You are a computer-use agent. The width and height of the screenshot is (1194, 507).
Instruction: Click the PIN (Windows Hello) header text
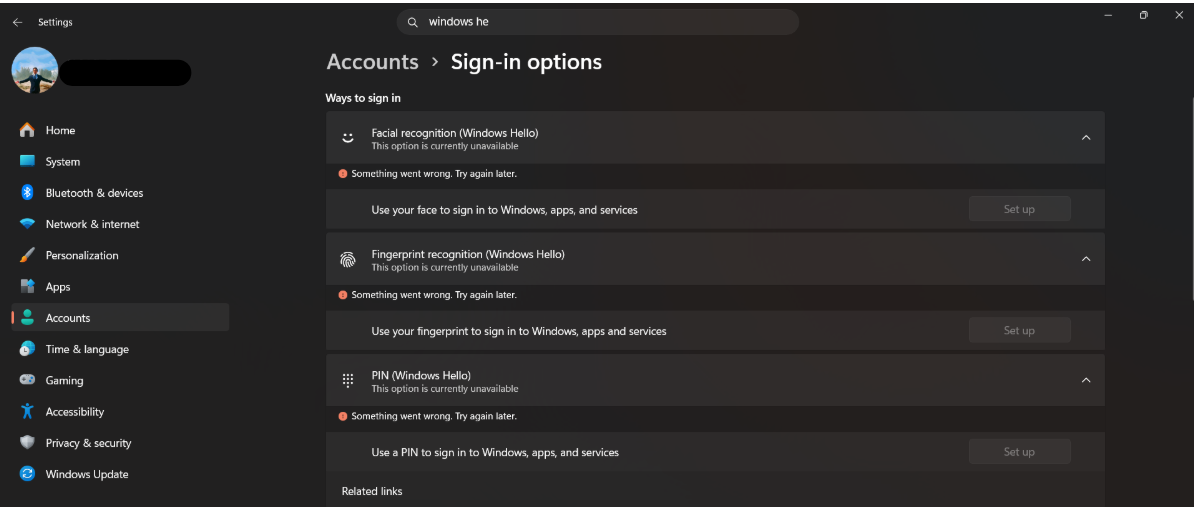[x=421, y=375]
